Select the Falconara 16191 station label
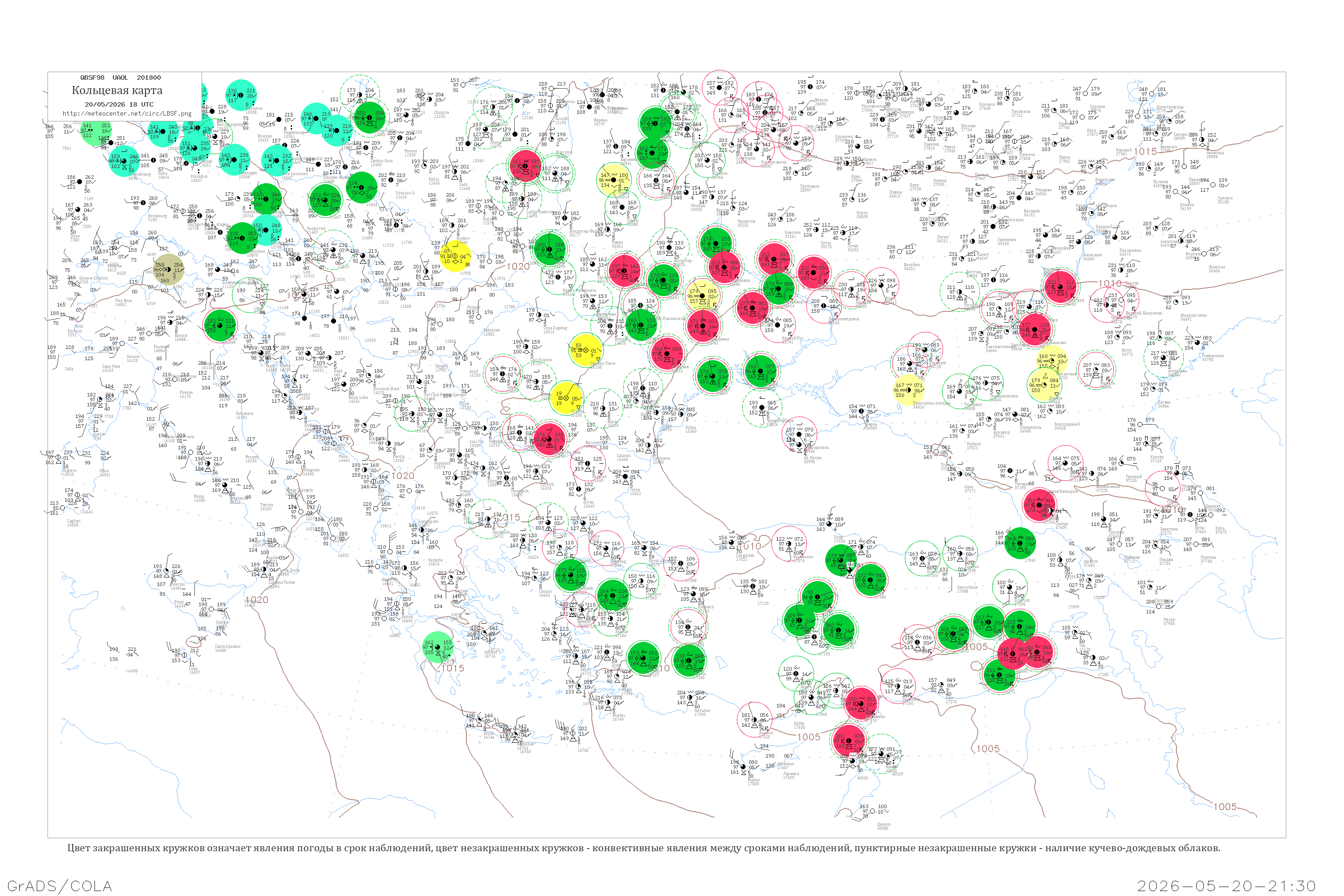The width and height of the screenshot is (1344, 896). coord(245,415)
